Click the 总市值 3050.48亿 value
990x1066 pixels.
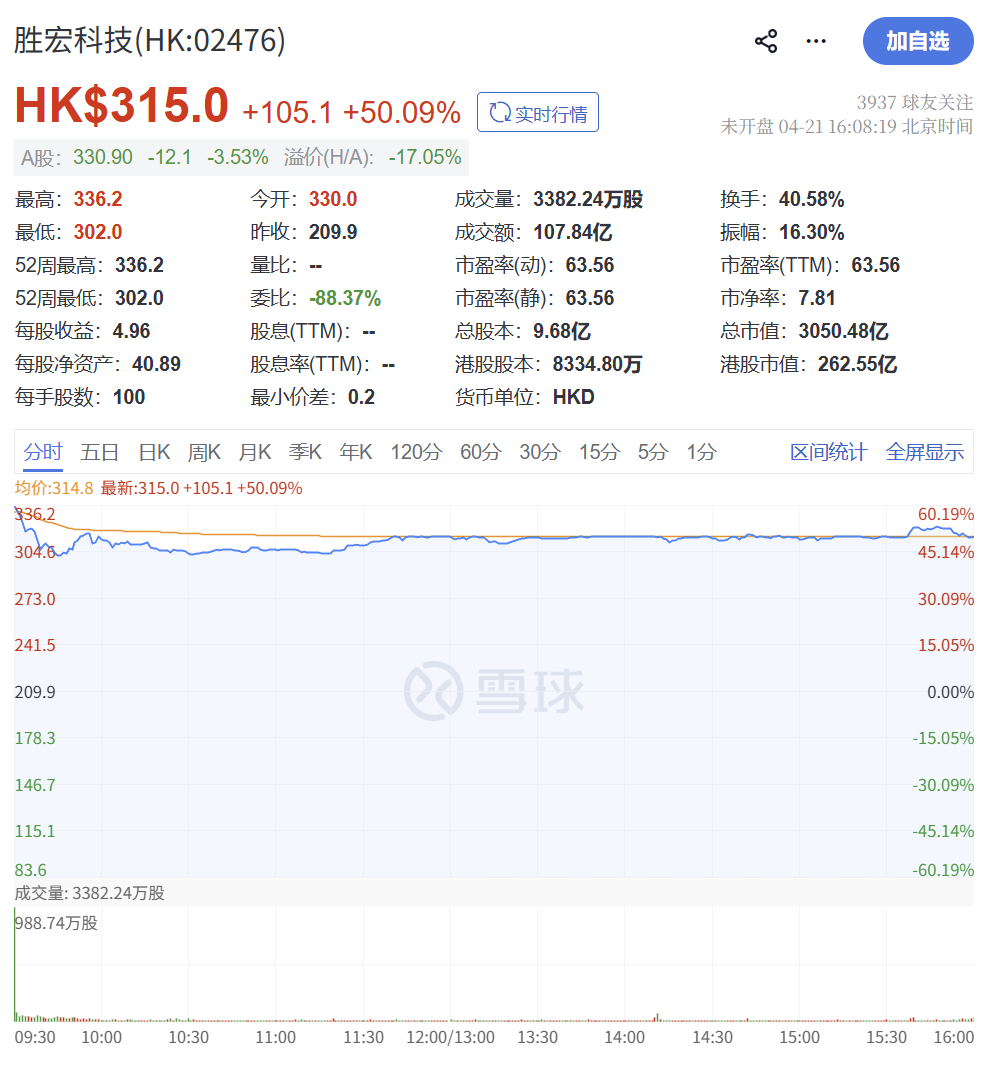tap(843, 331)
